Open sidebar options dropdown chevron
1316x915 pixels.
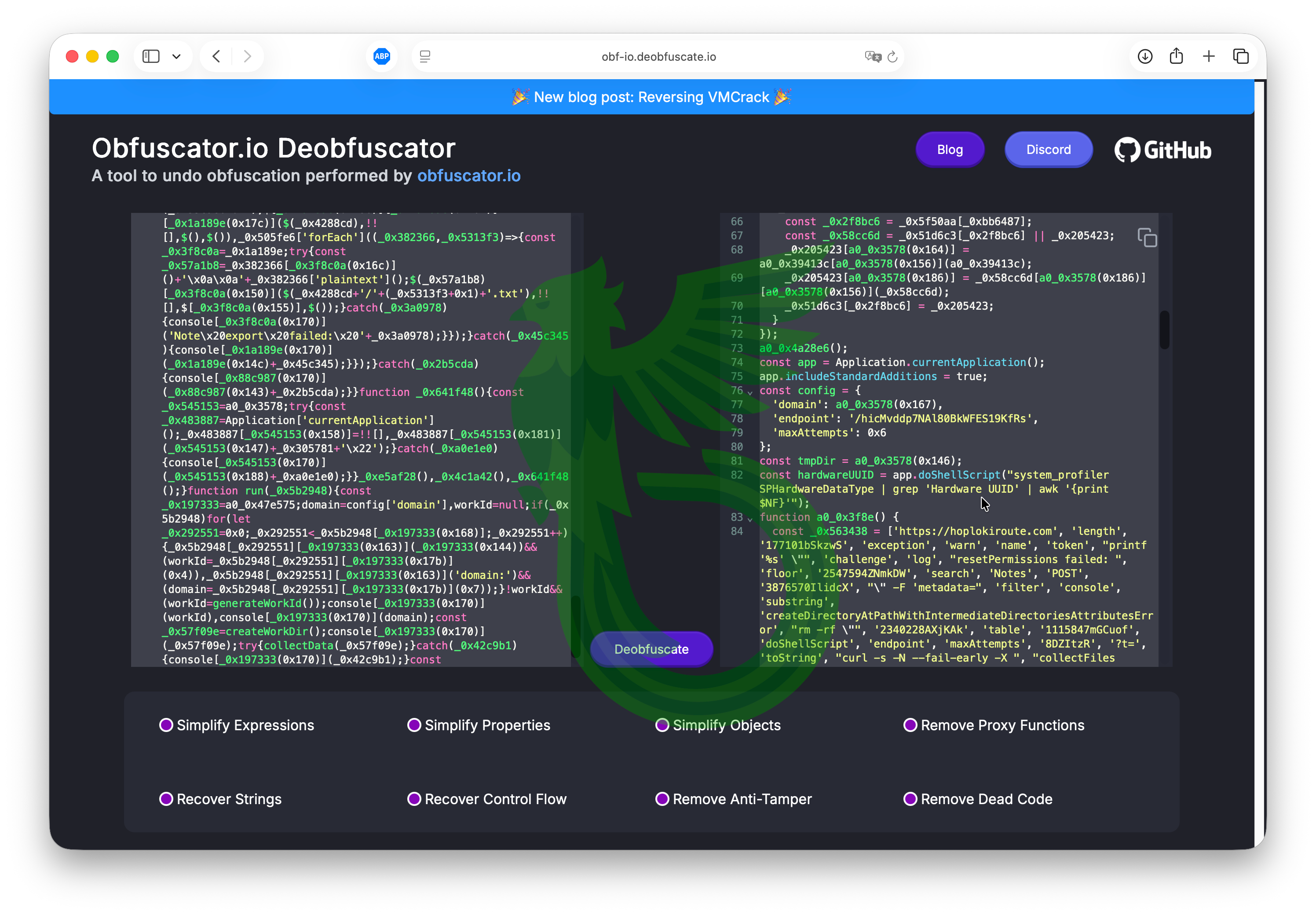pyautogui.click(x=176, y=56)
